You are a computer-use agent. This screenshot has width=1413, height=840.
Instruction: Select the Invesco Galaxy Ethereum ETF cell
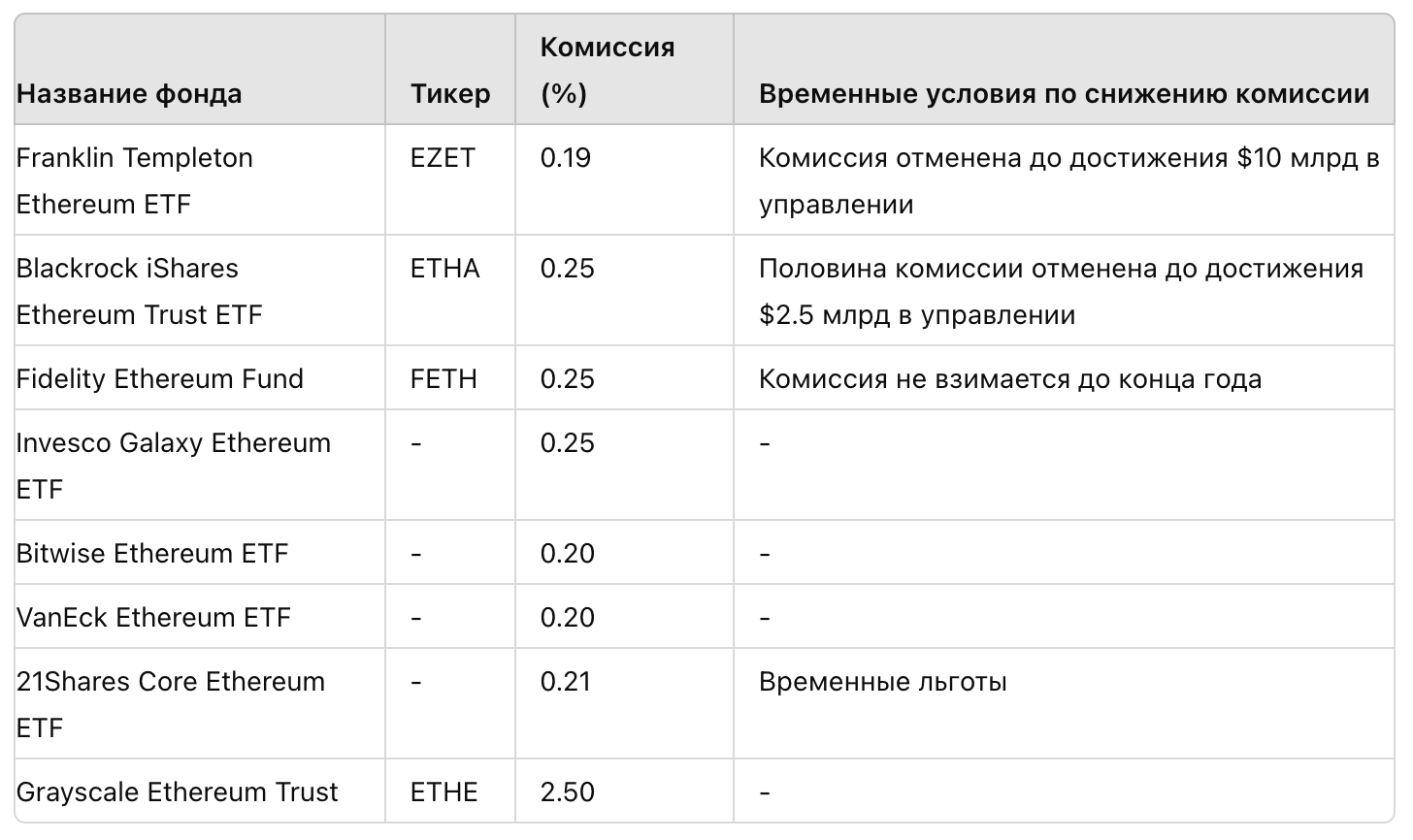coord(174,466)
